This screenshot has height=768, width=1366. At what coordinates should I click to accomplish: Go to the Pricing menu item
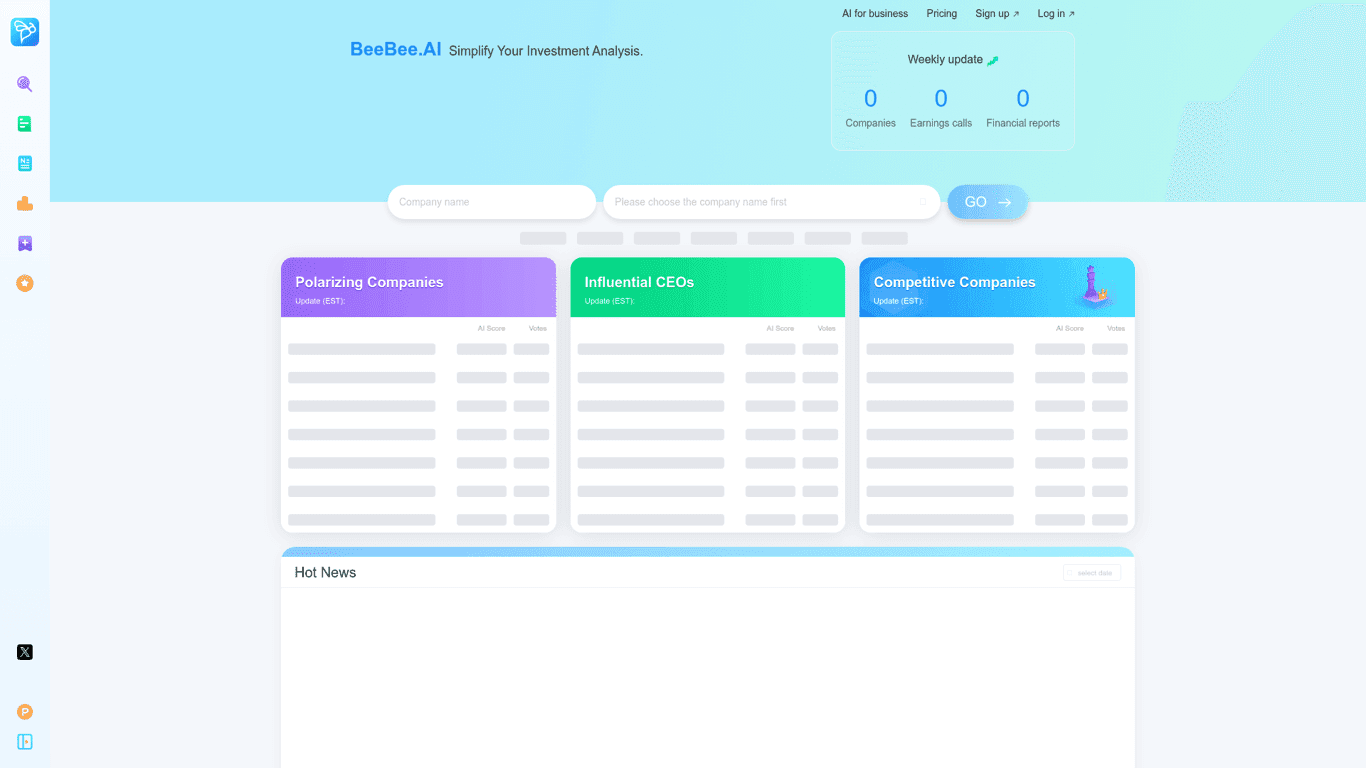(x=941, y=14)
